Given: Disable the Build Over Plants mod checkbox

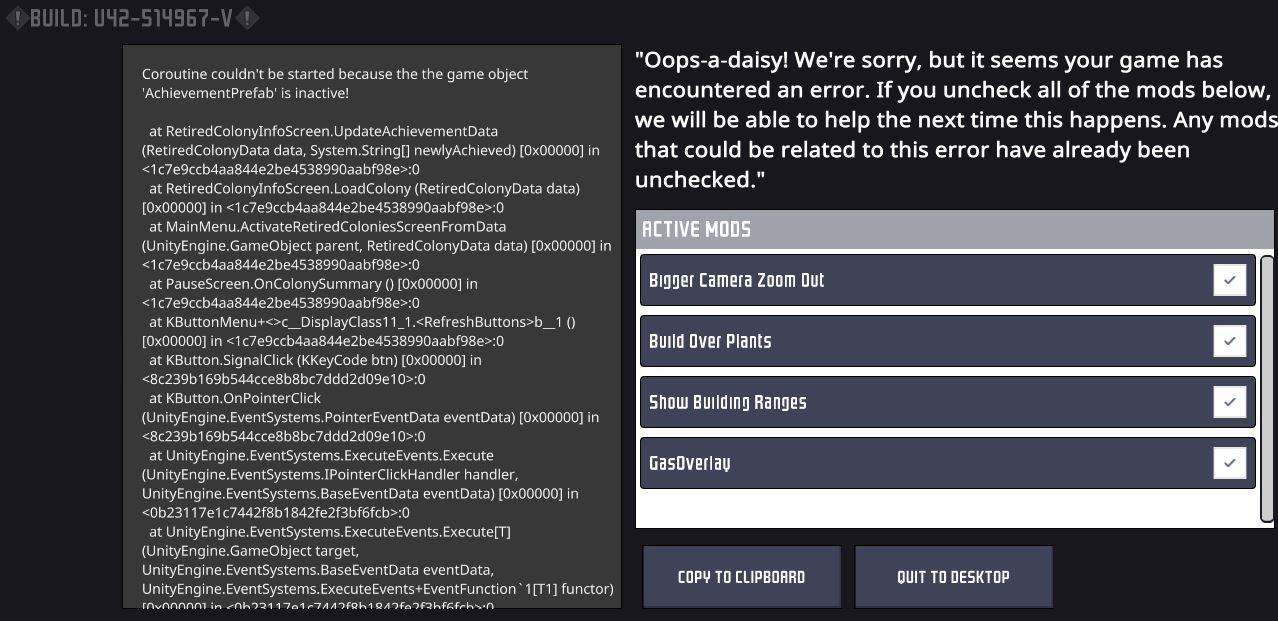Looking at the screenshot, I should (x=1229, y=341).
